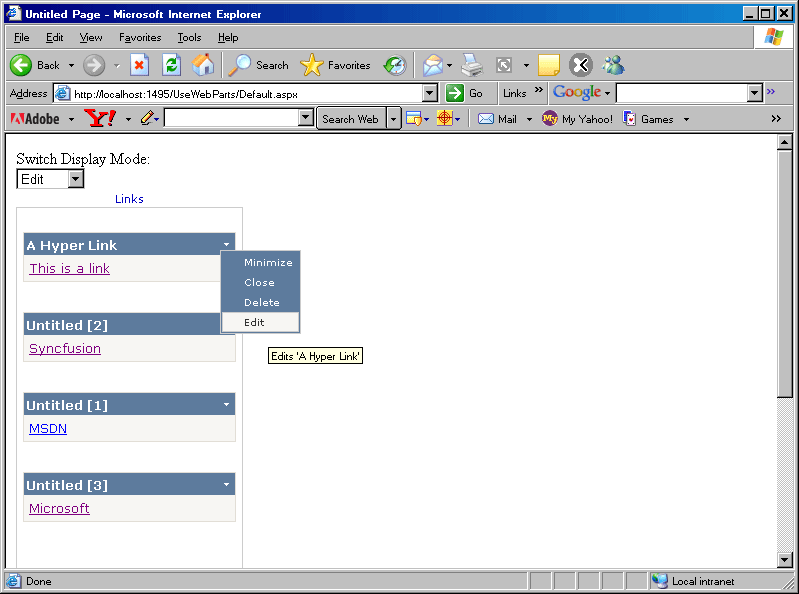
Task: Click in the Google search input field
Action: [x=681, y=93]
